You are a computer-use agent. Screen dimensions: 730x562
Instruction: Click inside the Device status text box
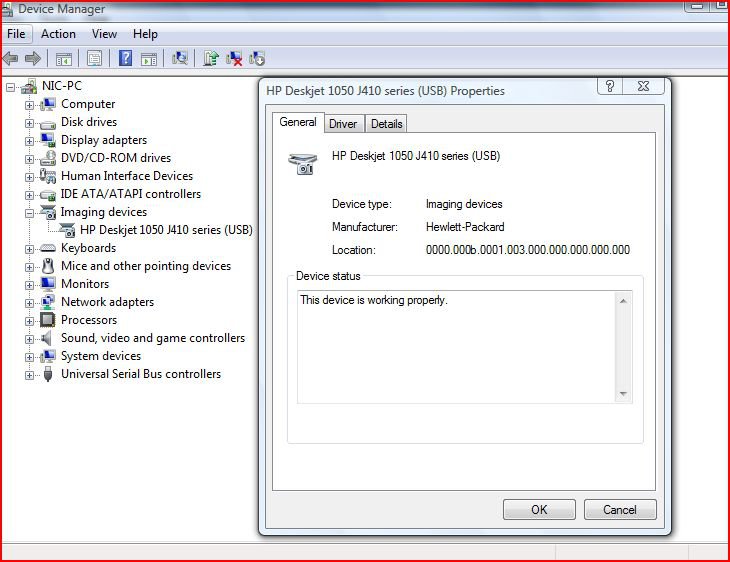[x=457, y=347]
